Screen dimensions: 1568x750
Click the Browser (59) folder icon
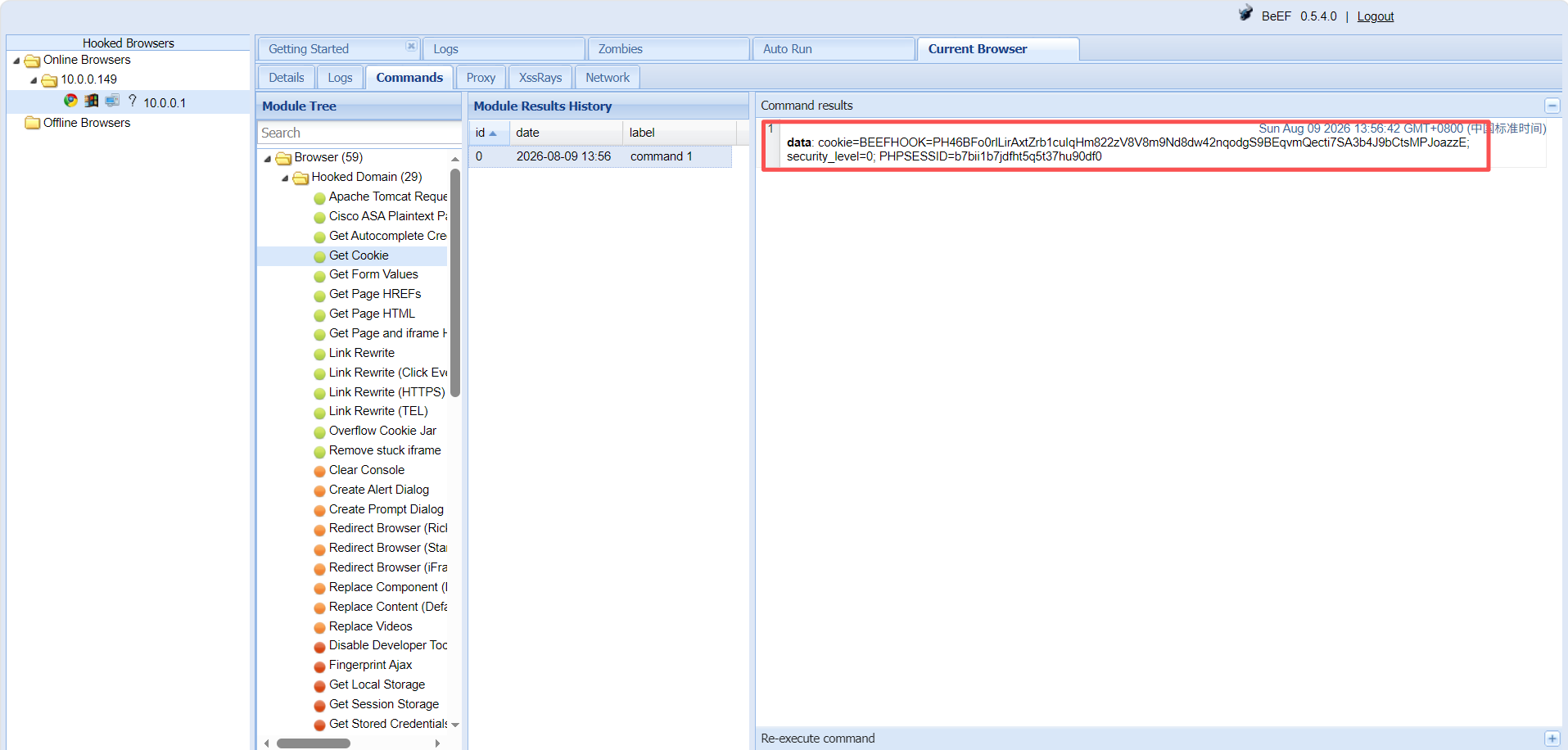pos(283,158)
